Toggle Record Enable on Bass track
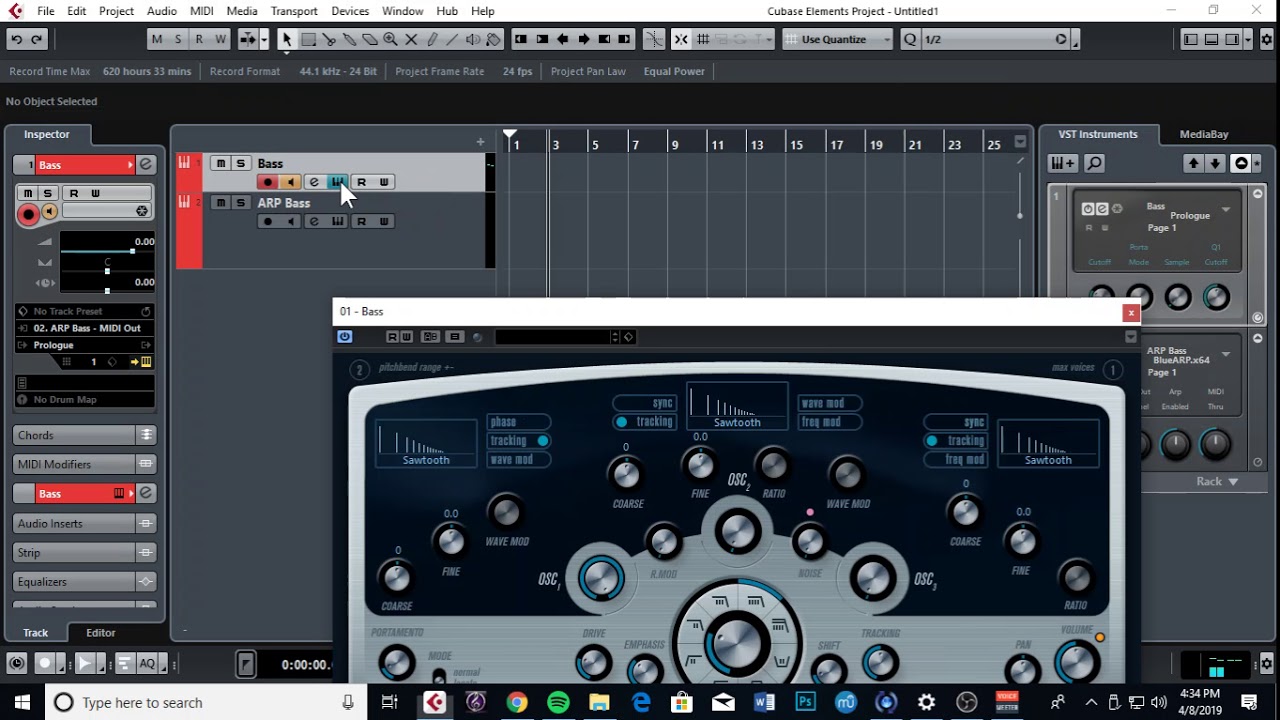Screen dimensions: 1280x720 [x=267, y=182]
